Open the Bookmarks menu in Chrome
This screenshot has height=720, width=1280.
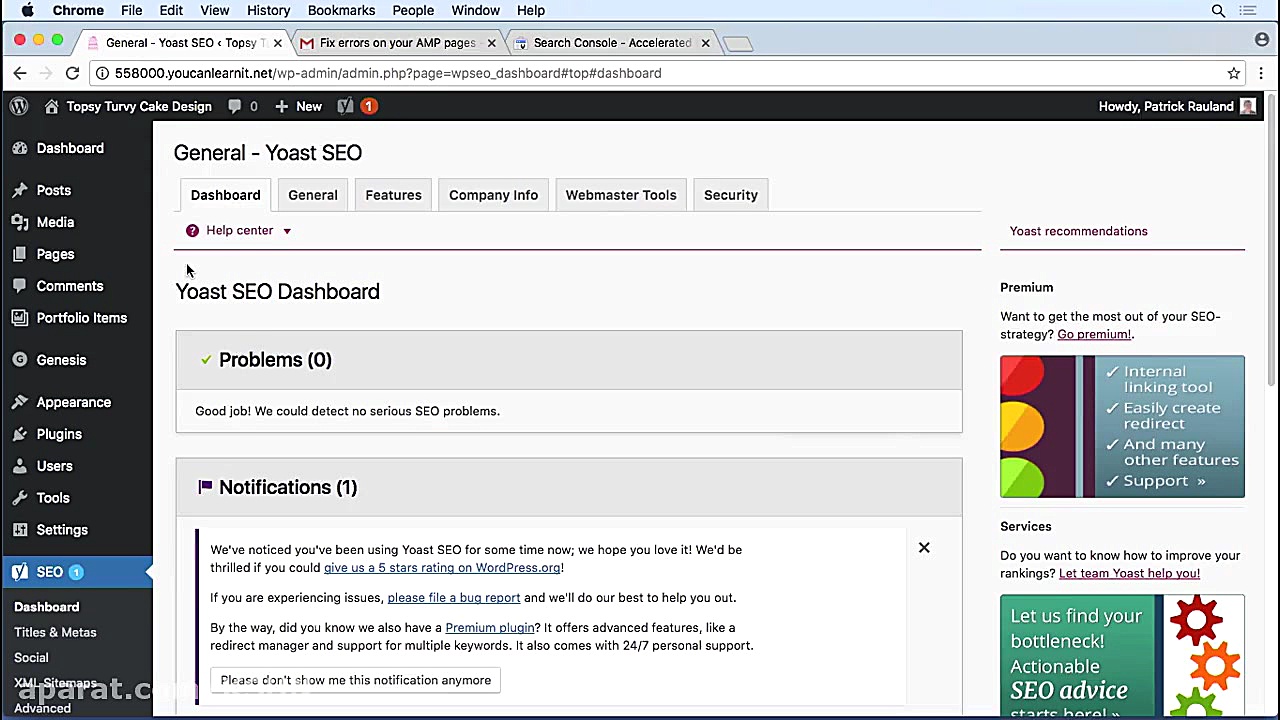pyautogui.click(x=341, y=11)
